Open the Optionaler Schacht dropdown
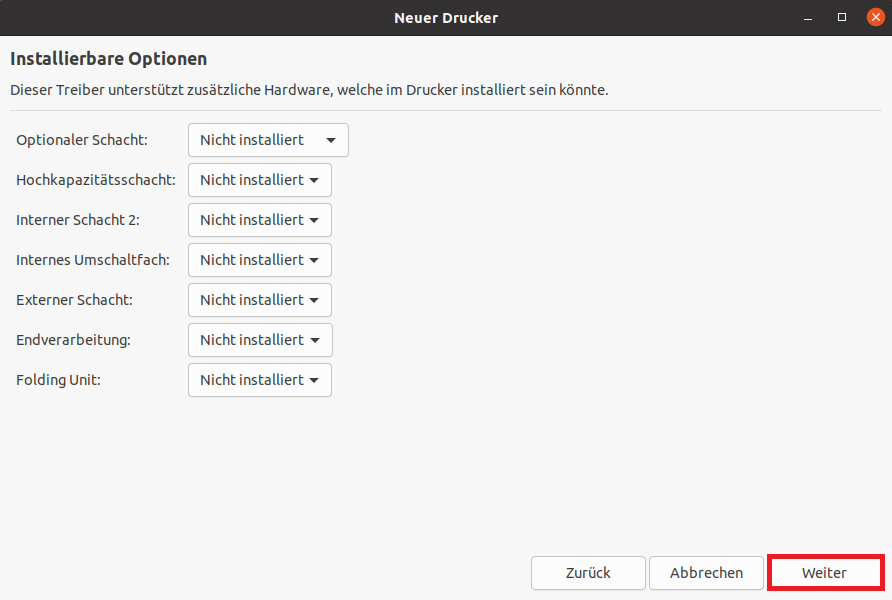Image resolution: width=892 pixels, height=600 pixels. click(268, 140)
